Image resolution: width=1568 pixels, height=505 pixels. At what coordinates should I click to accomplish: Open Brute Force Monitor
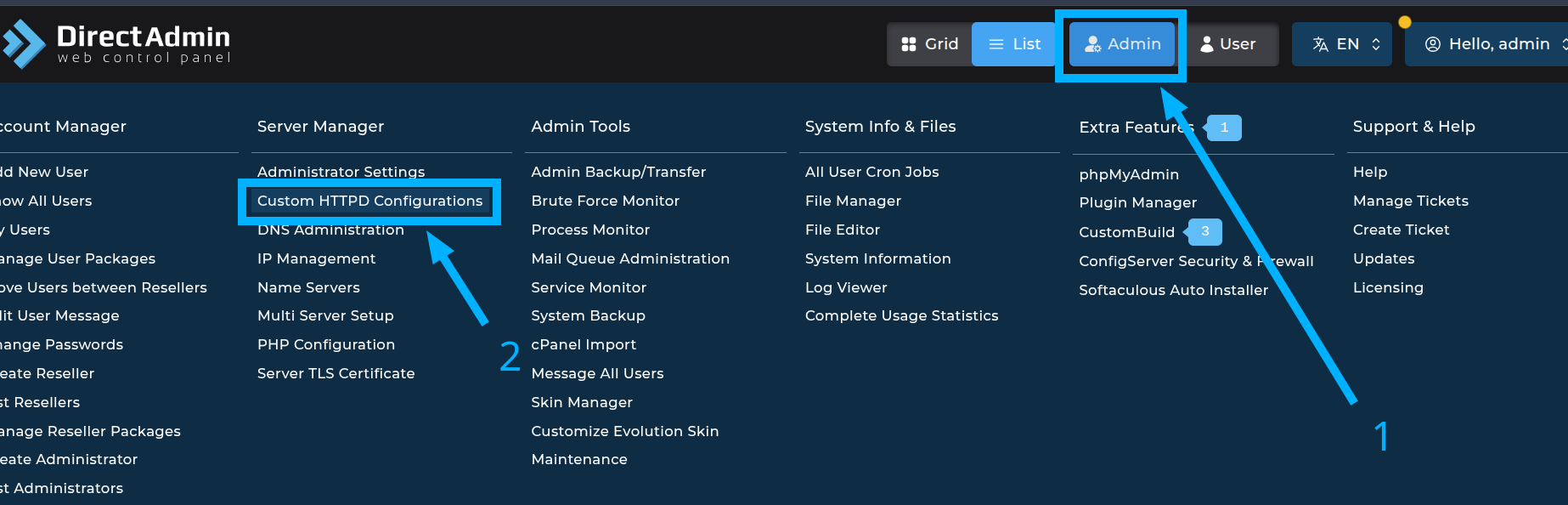[606, 201]
